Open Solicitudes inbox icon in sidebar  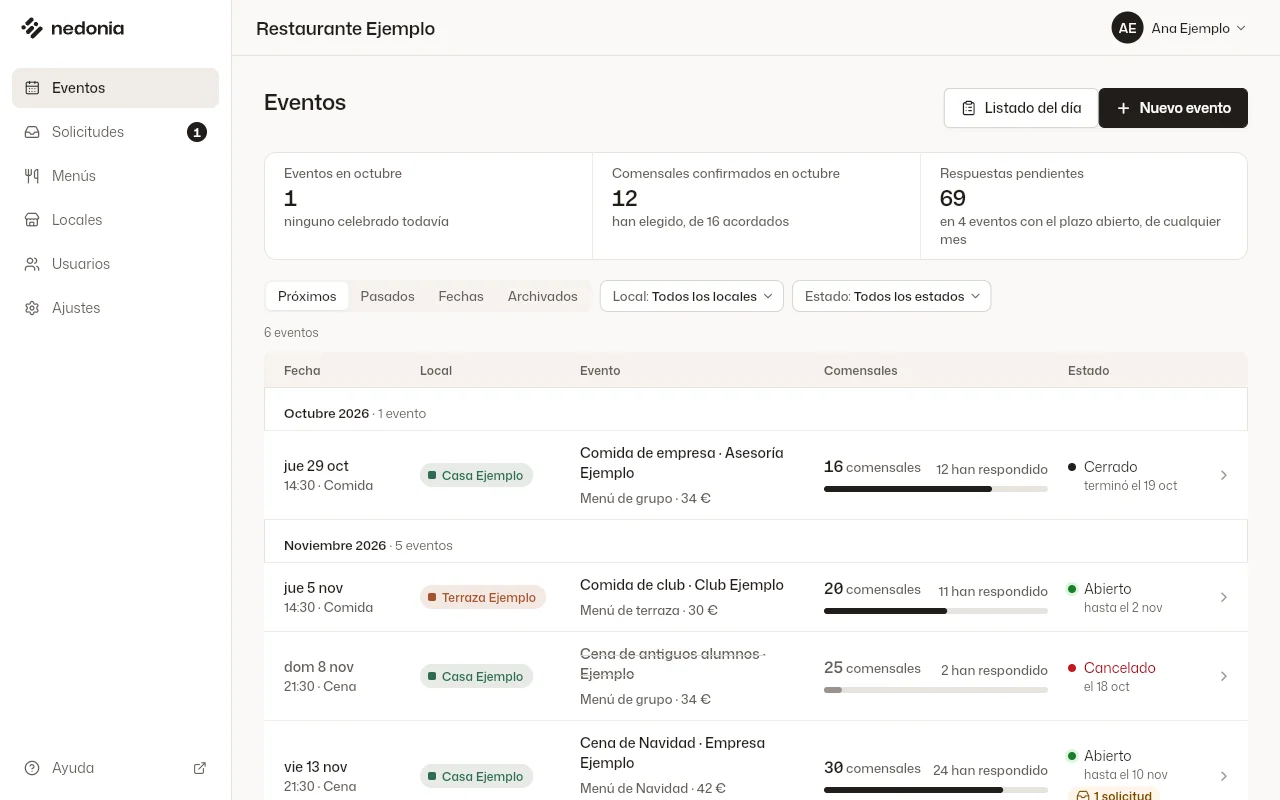[x=32, y=132]
